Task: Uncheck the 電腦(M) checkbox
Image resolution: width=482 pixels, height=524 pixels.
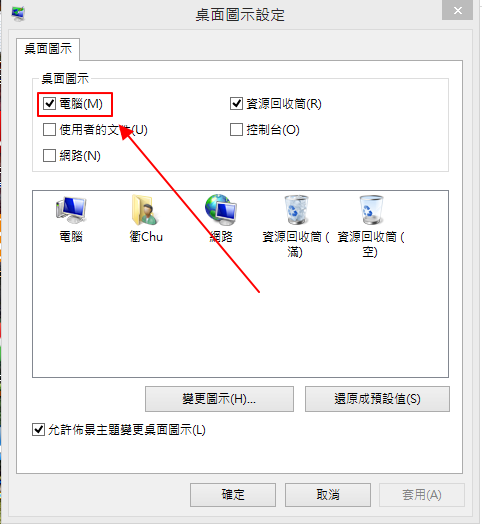Action: click(49, 104)
